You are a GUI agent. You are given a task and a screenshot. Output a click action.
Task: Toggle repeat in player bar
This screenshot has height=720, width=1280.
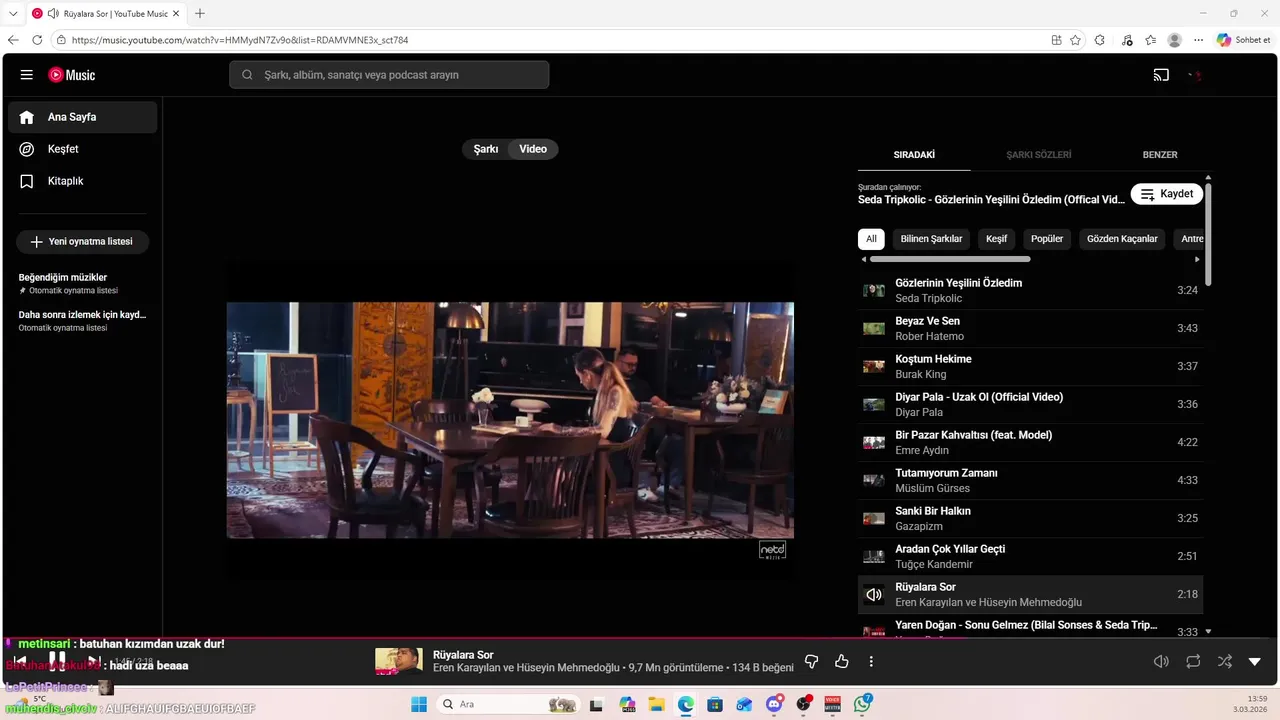click(1193, 661)
